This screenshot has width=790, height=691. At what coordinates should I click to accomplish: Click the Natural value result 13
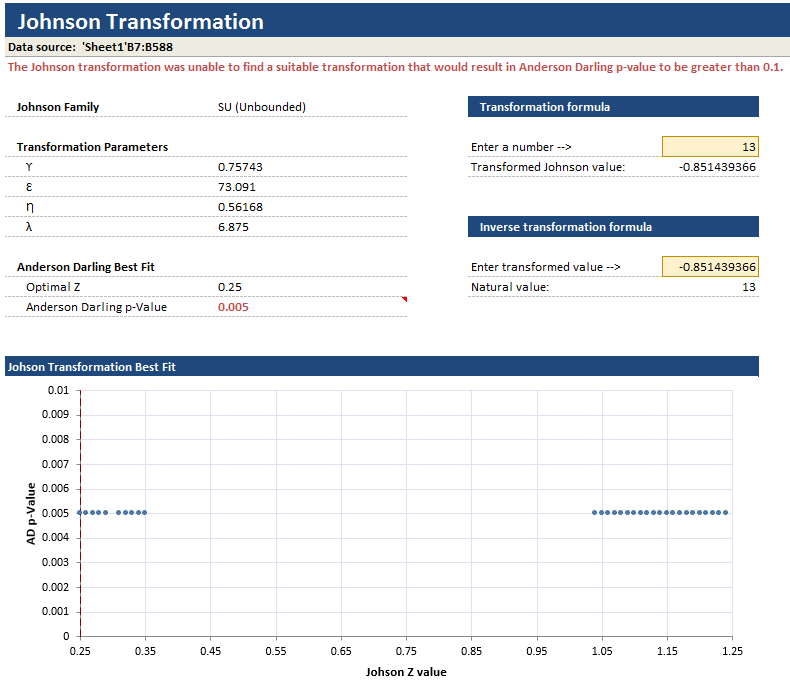pos(748,287)
